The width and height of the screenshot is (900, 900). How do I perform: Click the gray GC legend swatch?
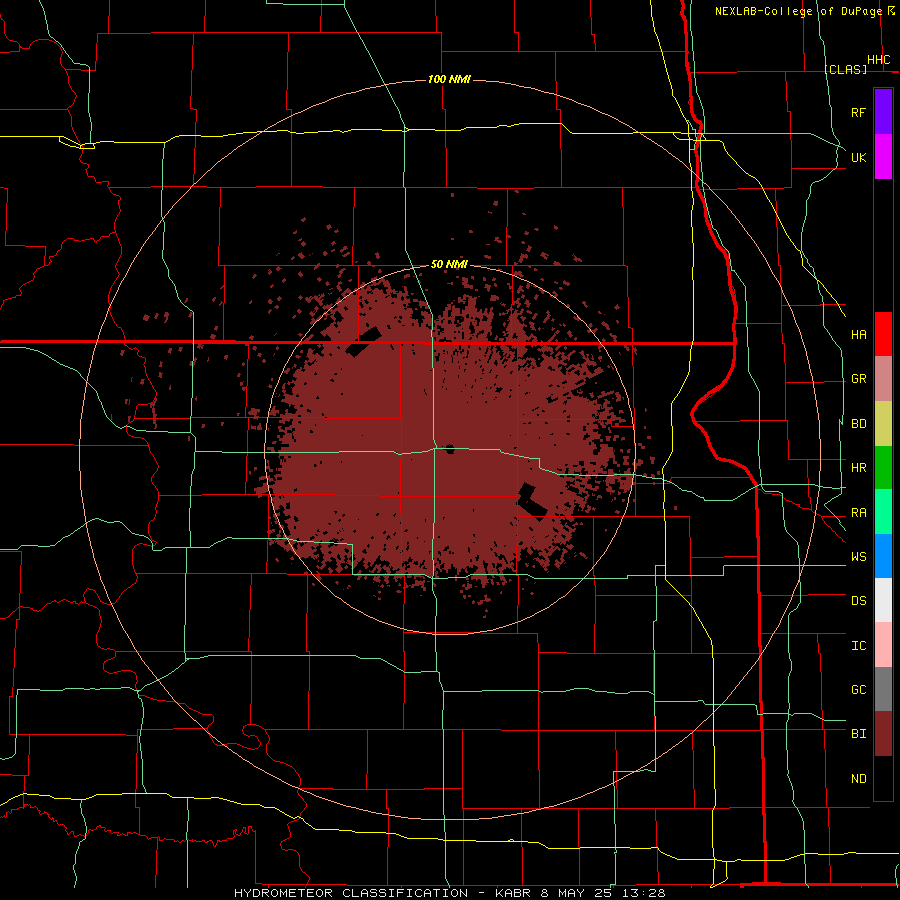(883, 689)
